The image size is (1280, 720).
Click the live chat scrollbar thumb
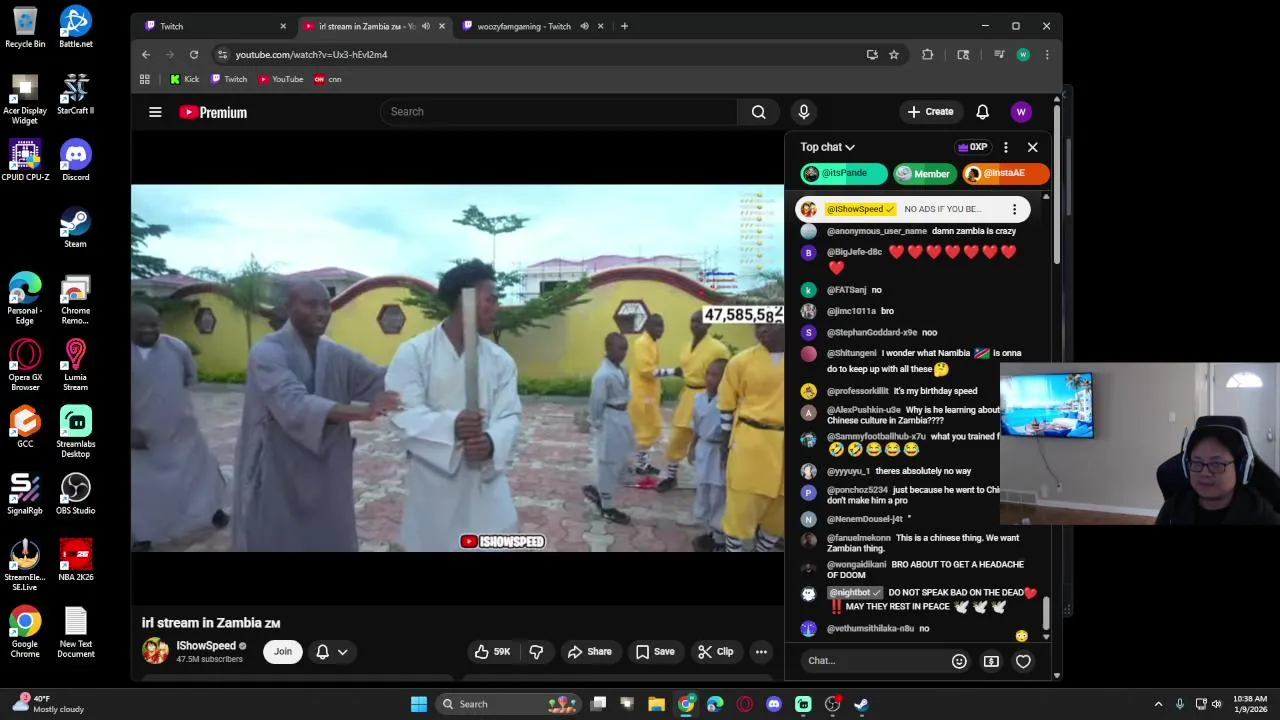pos(1047,613)
